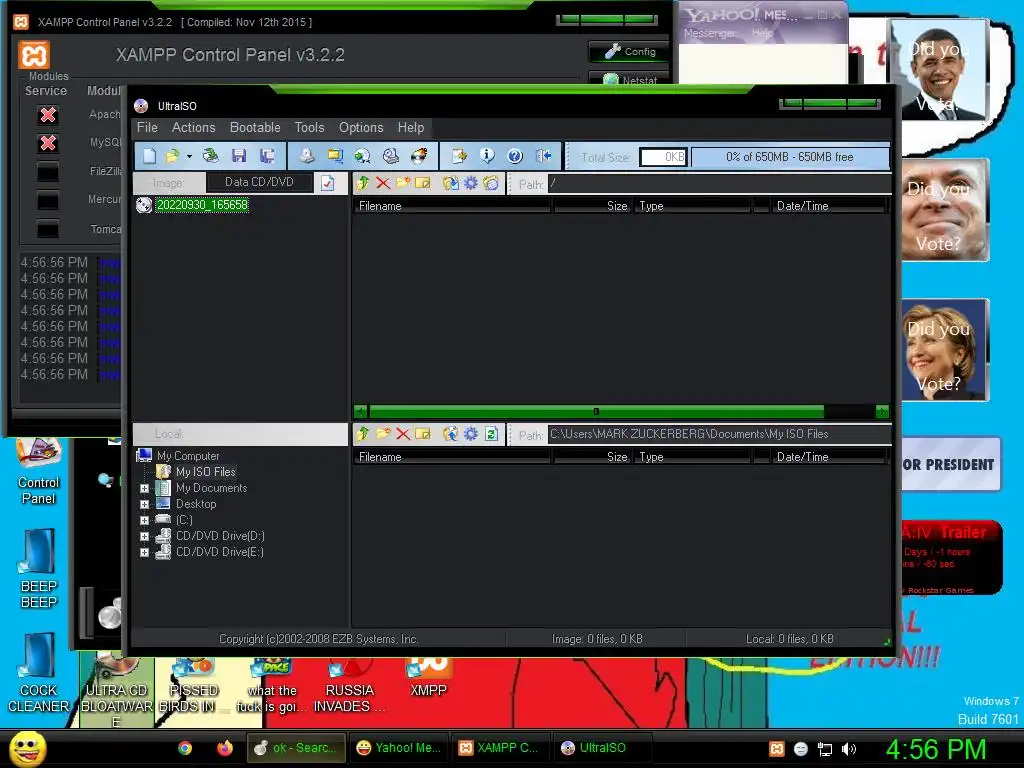This screenshot has height=768, width=1024.
Task: Click the blue question mark Help icon
Action: pos(515,156)
